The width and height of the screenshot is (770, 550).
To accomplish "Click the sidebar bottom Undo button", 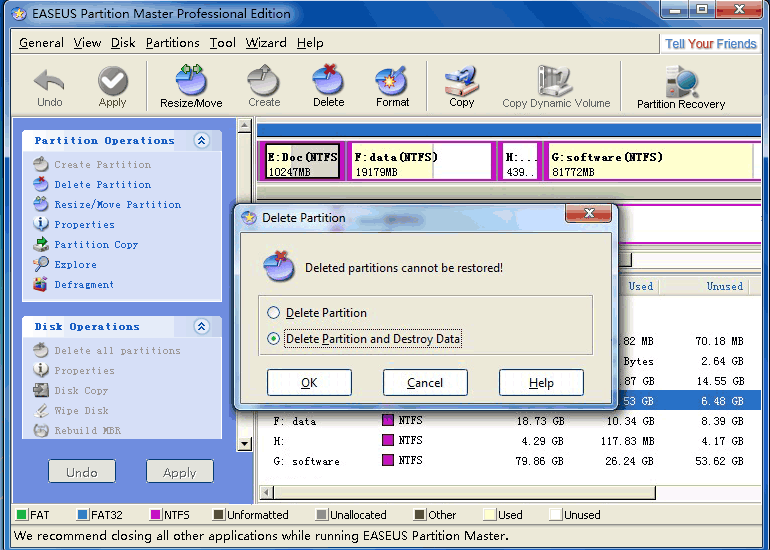I will (x=82, y=472).
